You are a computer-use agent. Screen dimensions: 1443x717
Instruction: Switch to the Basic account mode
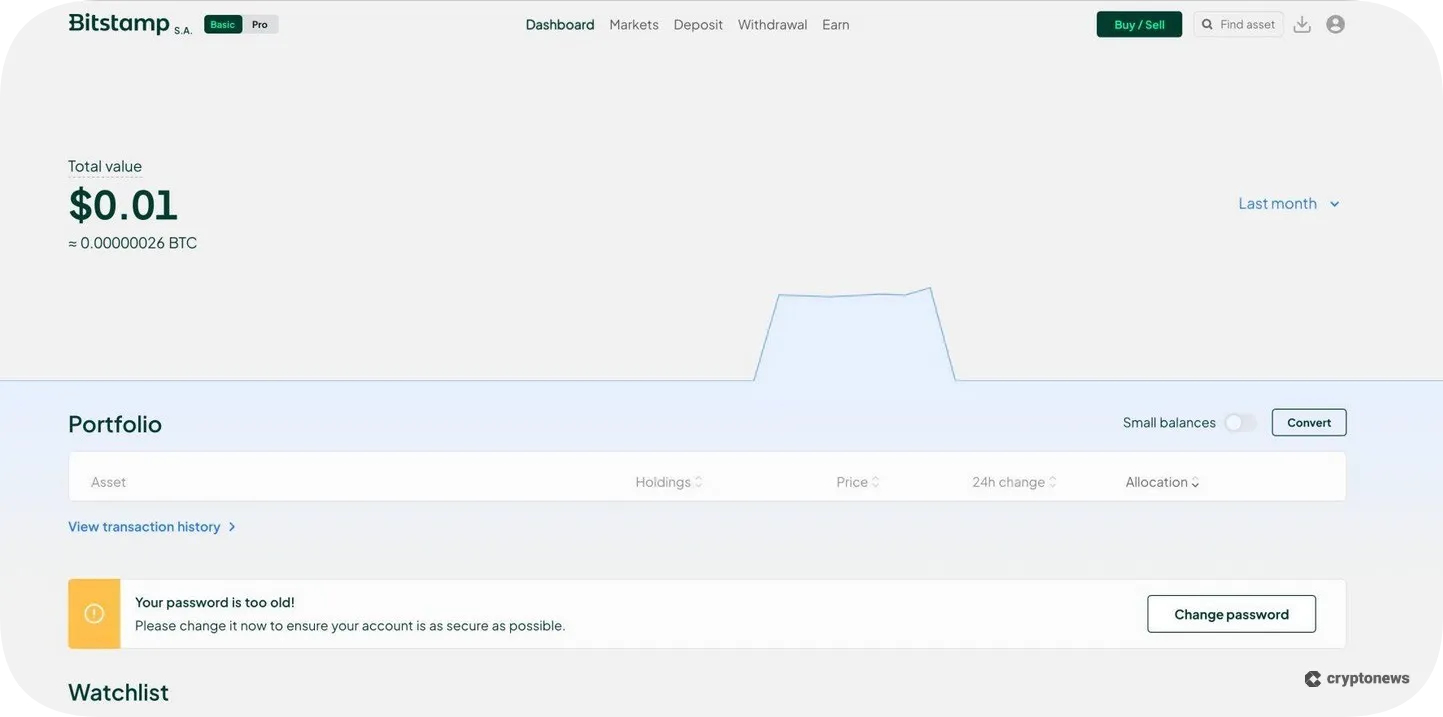(x=222, y=22)
